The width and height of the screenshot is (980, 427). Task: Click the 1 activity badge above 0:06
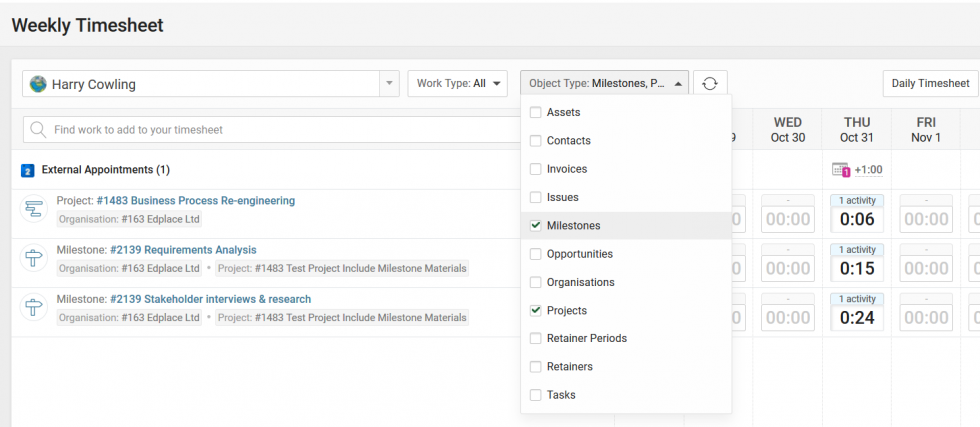[x=857, y=201]
